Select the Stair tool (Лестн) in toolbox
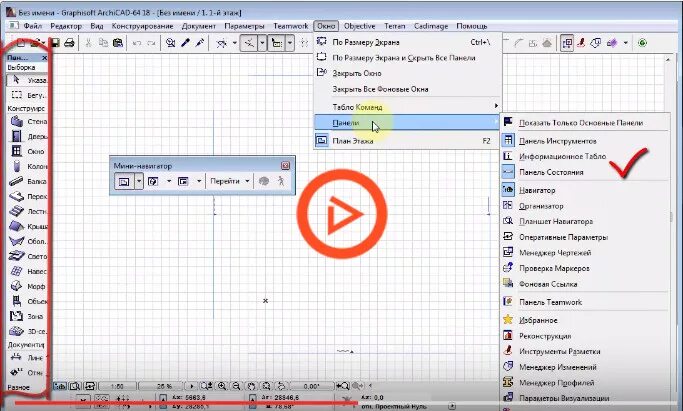The width and height of the screenshot is (683, 411). [28, 211]
